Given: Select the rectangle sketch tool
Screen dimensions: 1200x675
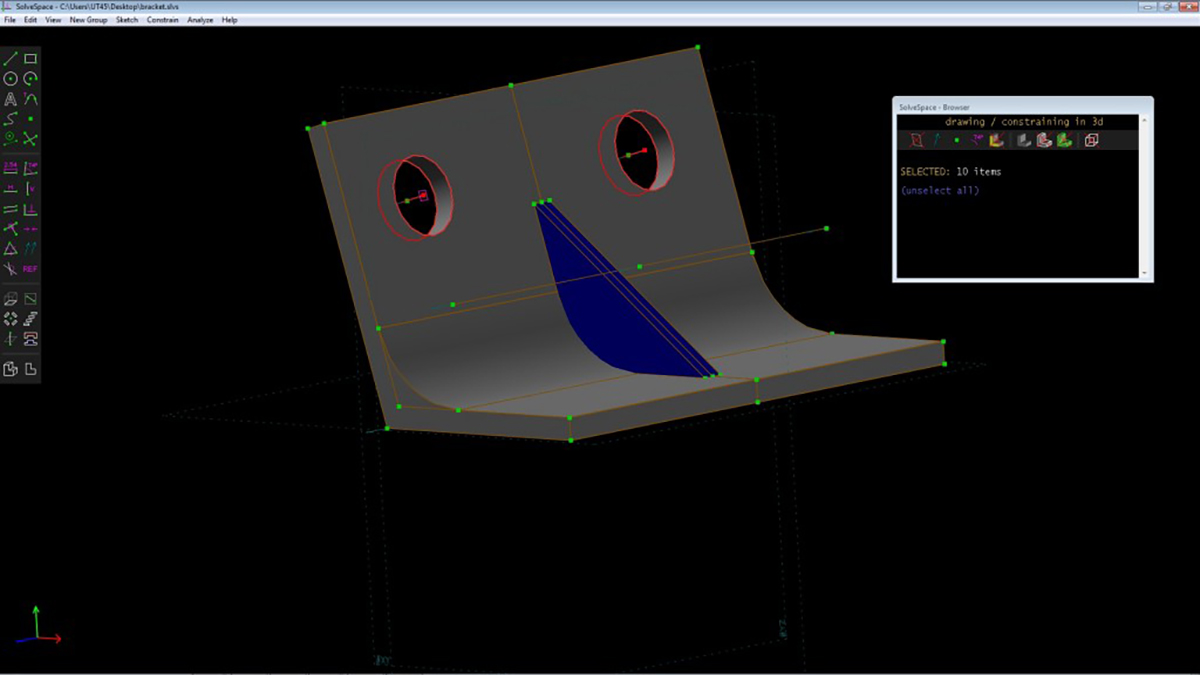Looking at the screenshot, I should [x=31, y=59].
